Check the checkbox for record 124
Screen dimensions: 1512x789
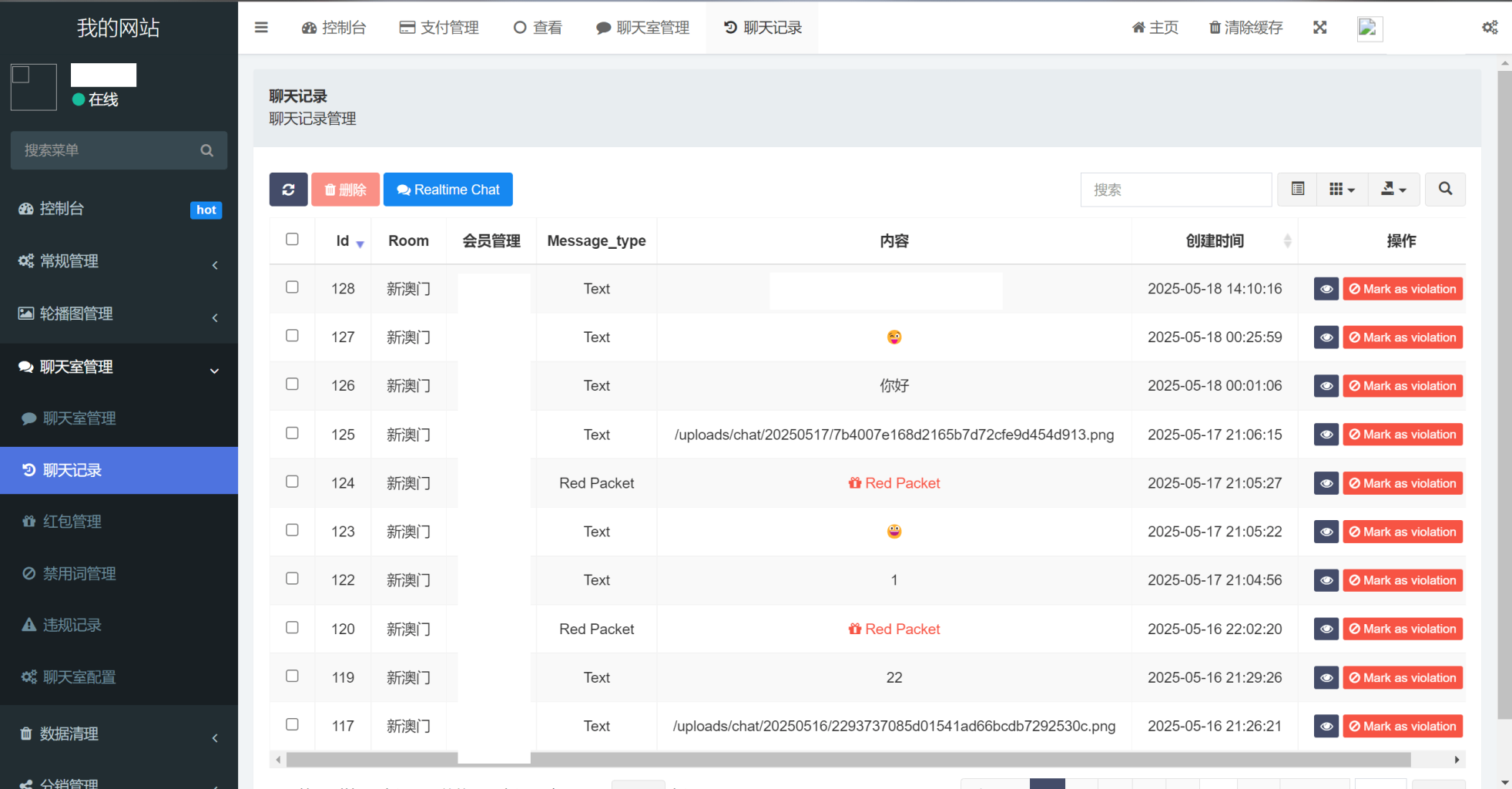click(x=292, y=482)
